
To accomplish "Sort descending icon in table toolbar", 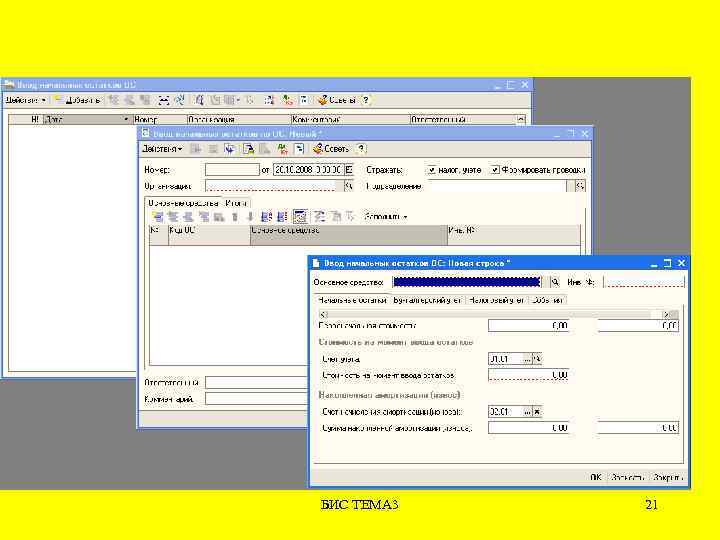I will click(x=281, y=216).
